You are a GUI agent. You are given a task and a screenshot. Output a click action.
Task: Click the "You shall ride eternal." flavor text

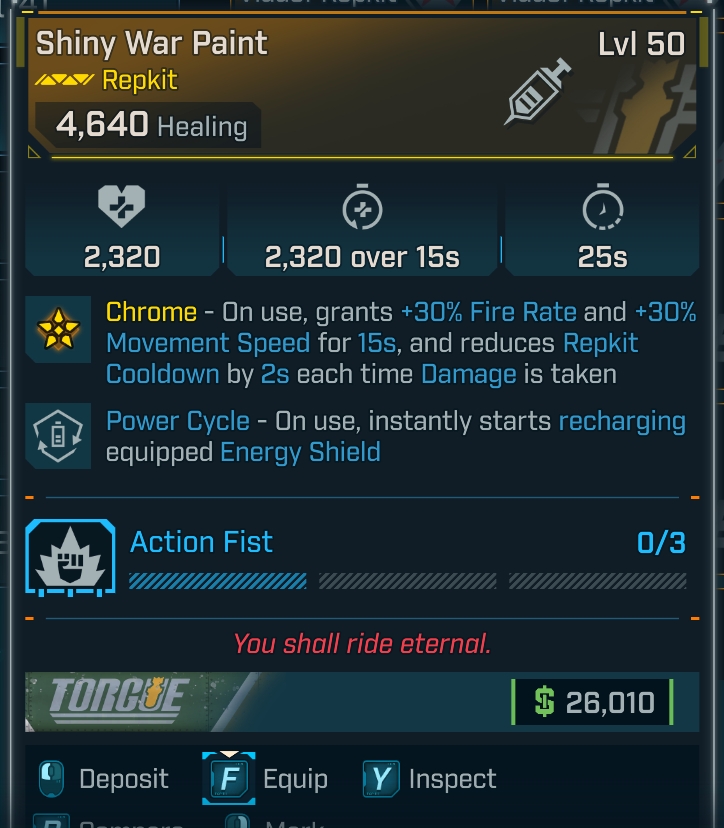coord(362,644)
